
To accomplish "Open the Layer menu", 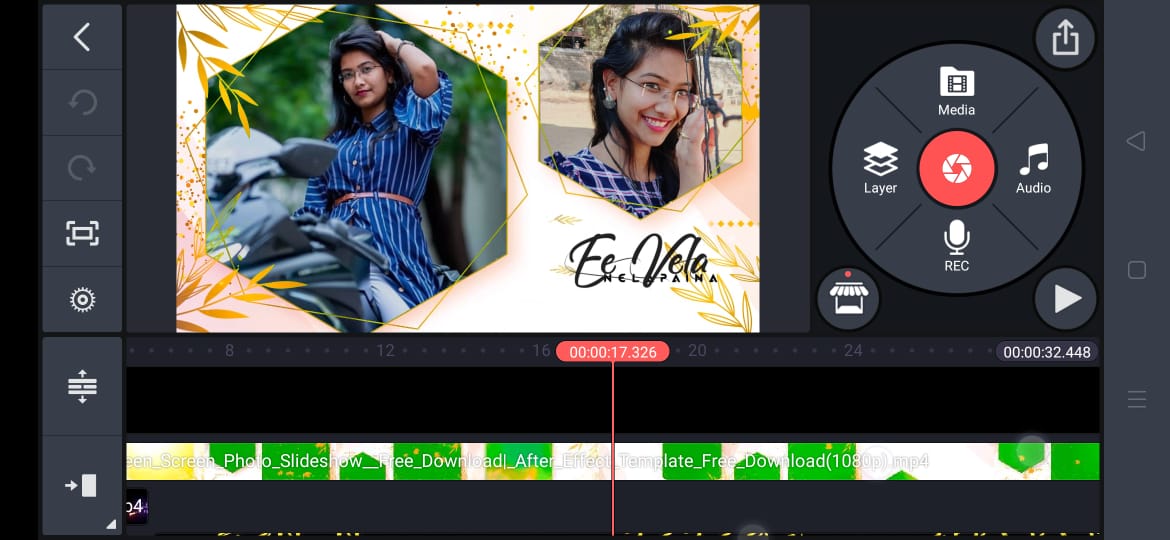I will click(x=880, y=168).
